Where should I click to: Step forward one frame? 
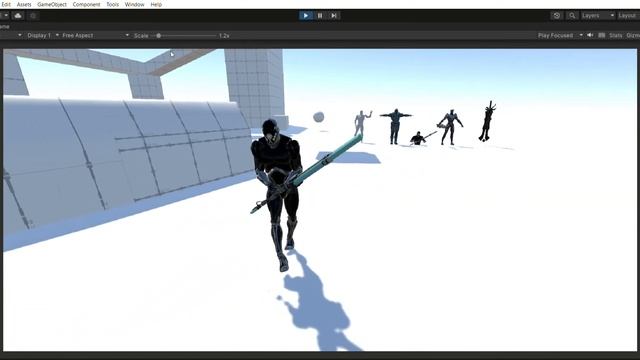334,16
